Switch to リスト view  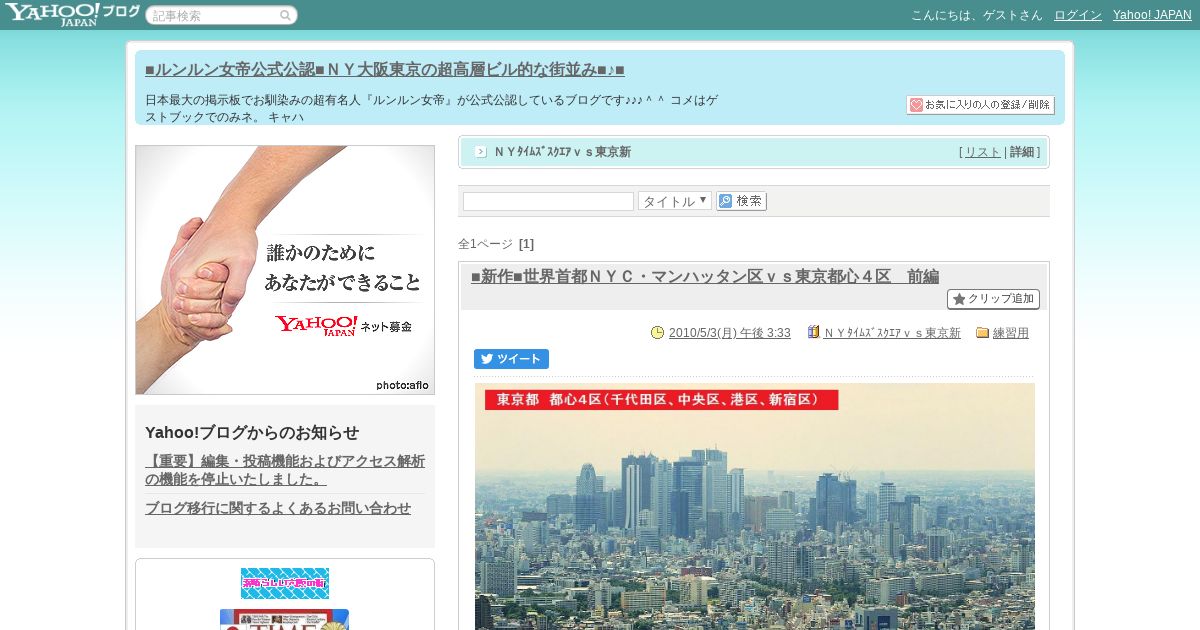click(x=982, y=152)
